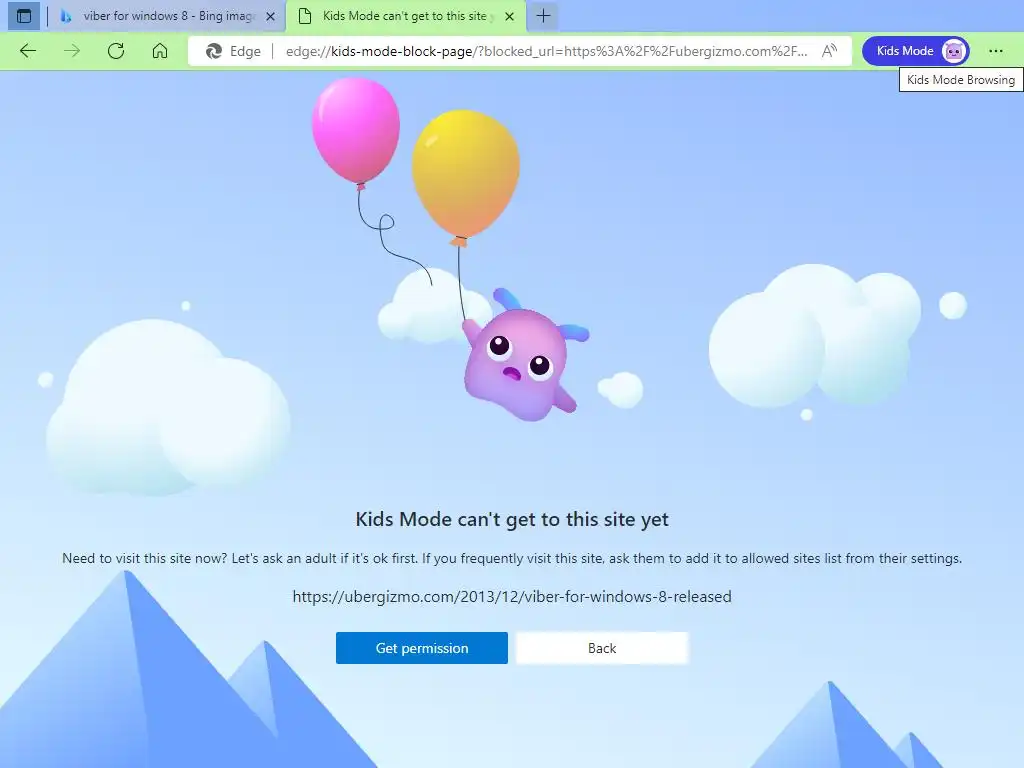1024x768 pixels.
Task: Click the Get permission button
Action: click(422, 648)
